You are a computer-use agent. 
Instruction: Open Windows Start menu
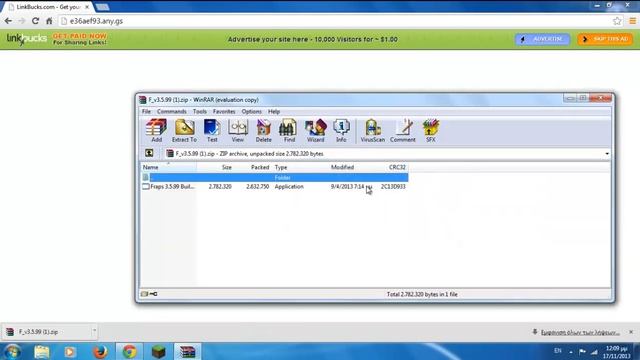click(x=12, y=351)
